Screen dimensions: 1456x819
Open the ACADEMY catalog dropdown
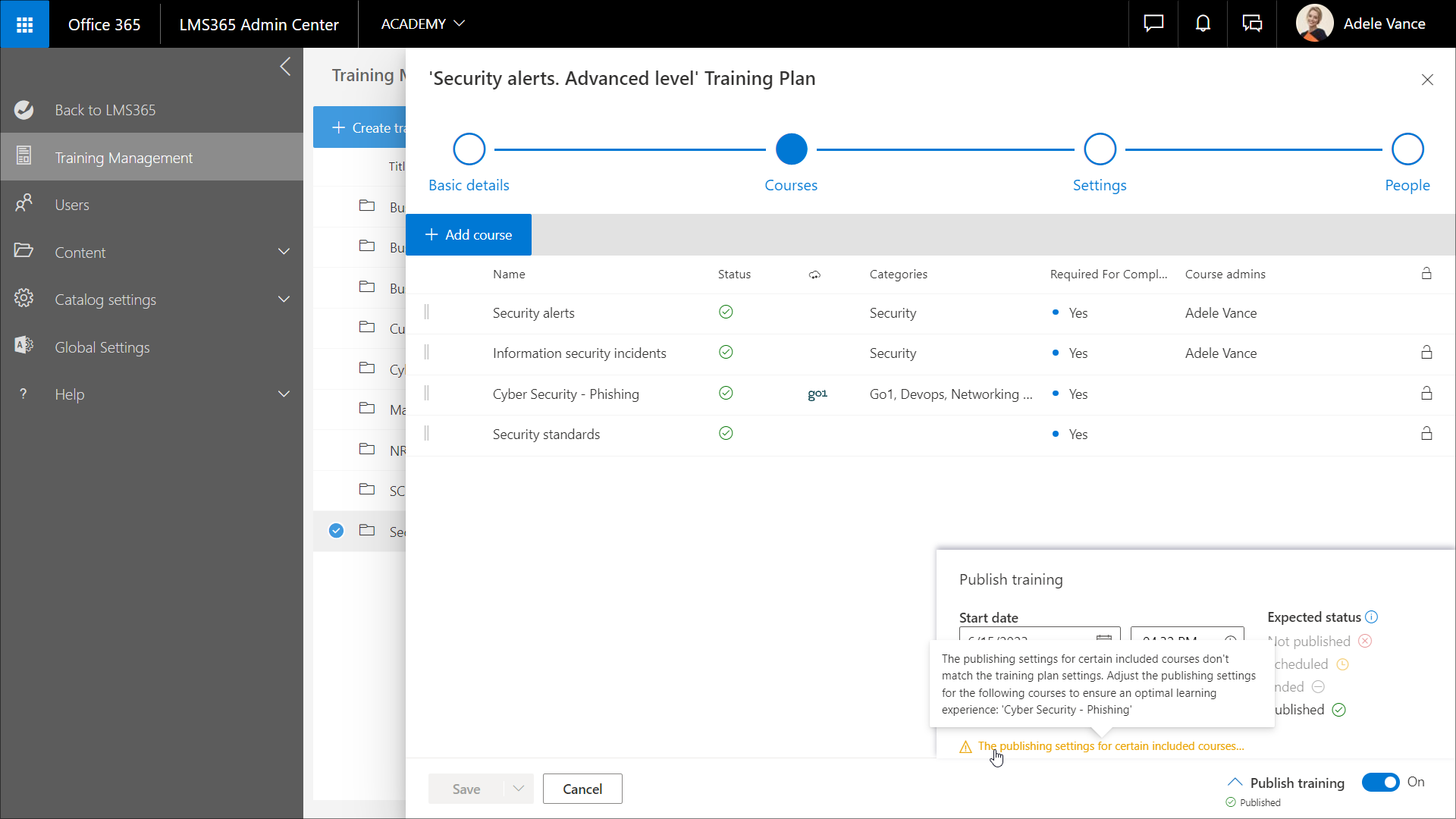(422, 24)
